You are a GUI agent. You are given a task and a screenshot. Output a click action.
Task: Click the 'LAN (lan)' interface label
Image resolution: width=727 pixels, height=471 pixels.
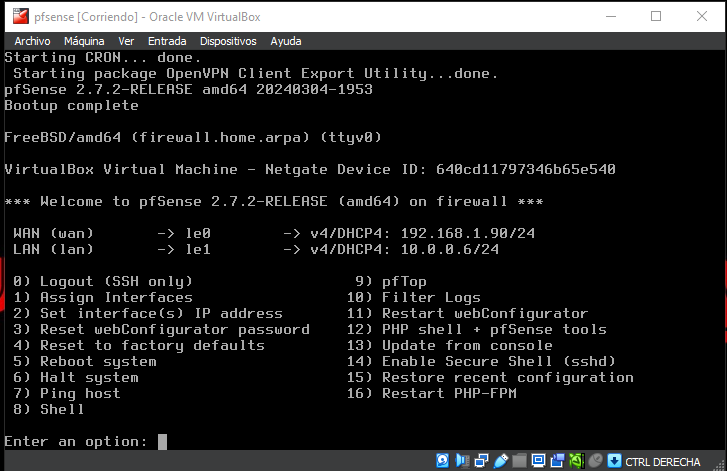[53, 249]
